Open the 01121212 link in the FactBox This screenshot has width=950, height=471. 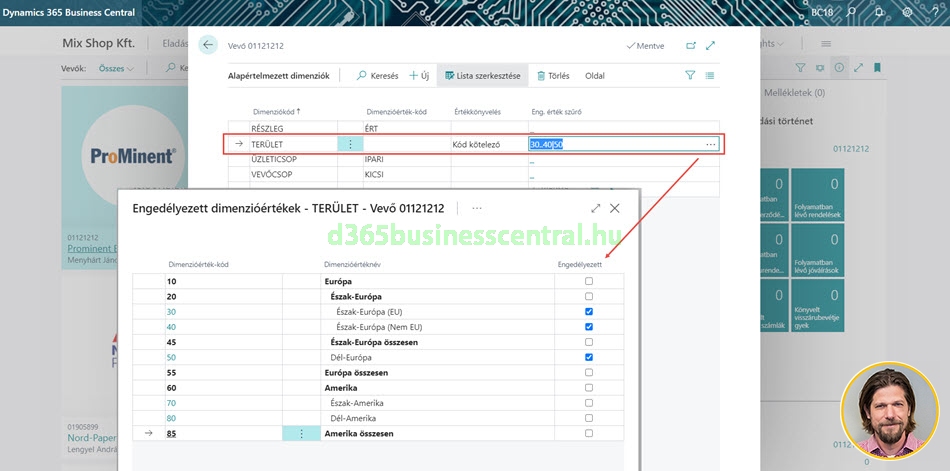point(850,149)
